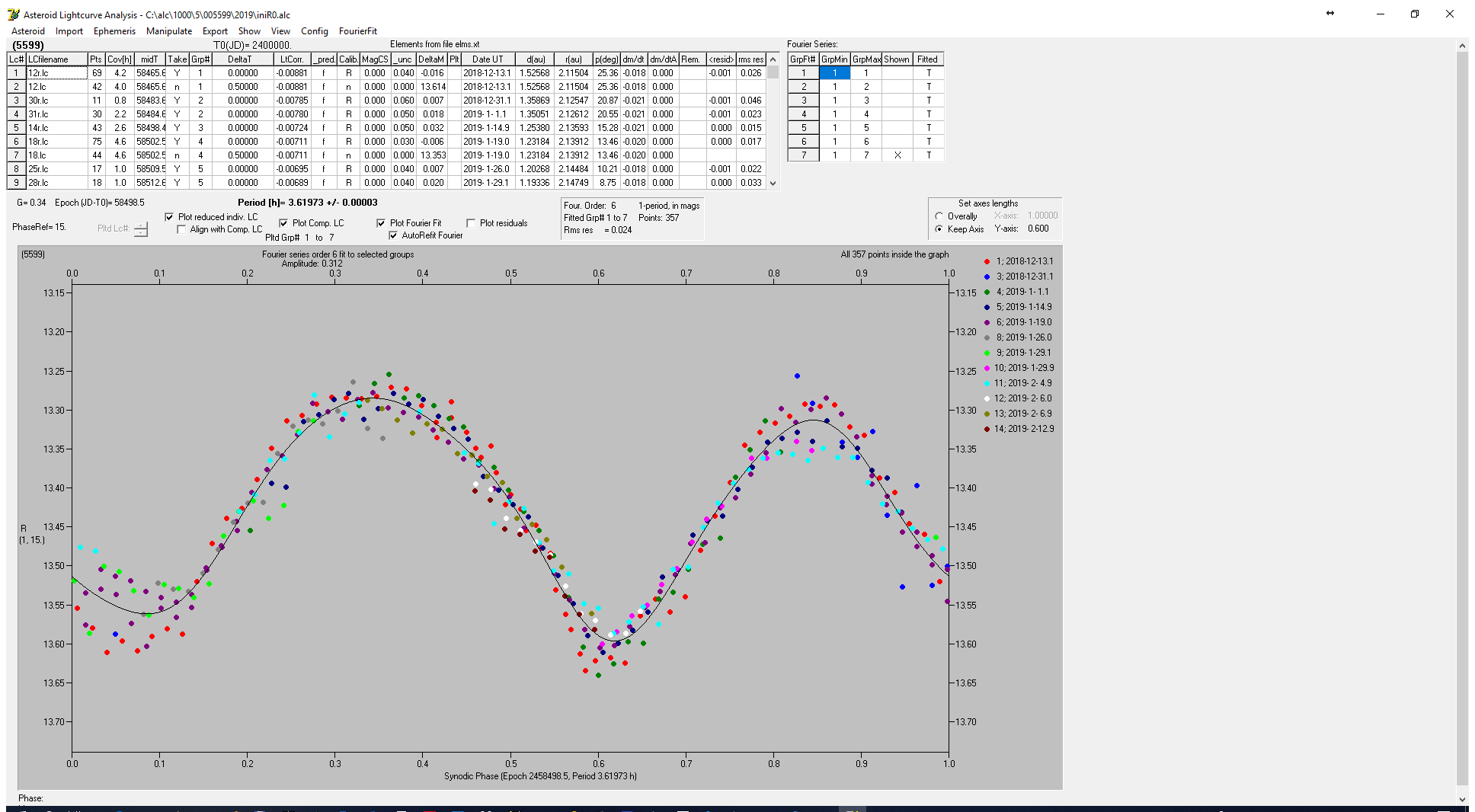The image size is (1475, 812).
Task: Click the Fitted T cell in row 6
Action: pos(928,142)
